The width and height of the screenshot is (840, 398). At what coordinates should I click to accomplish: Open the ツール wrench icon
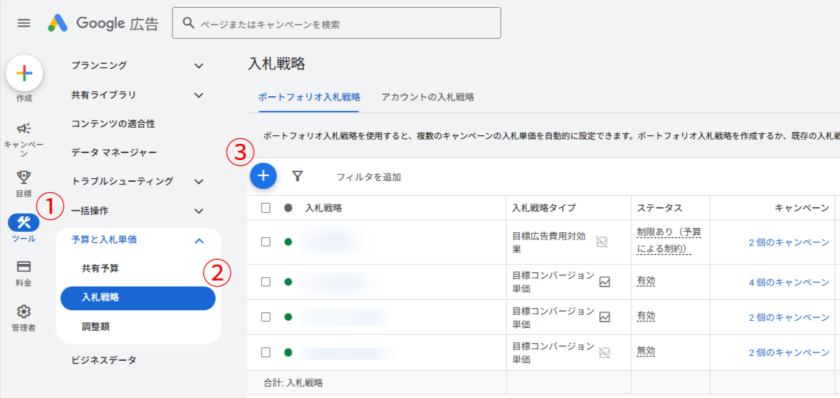tap(24, 222)
